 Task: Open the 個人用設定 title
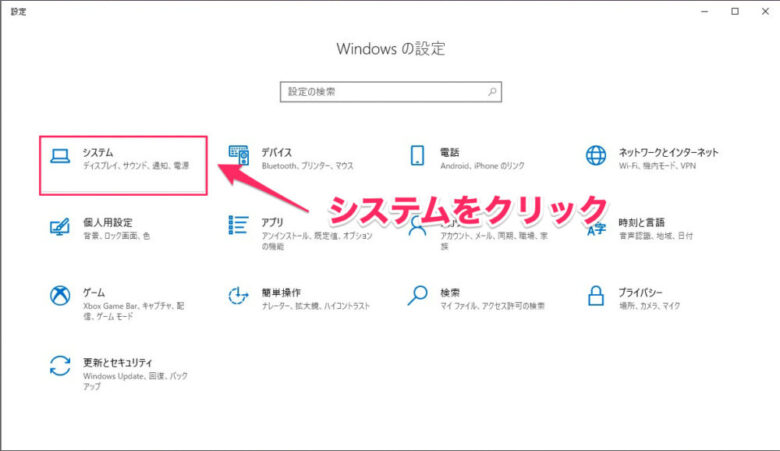click(107, 222)
